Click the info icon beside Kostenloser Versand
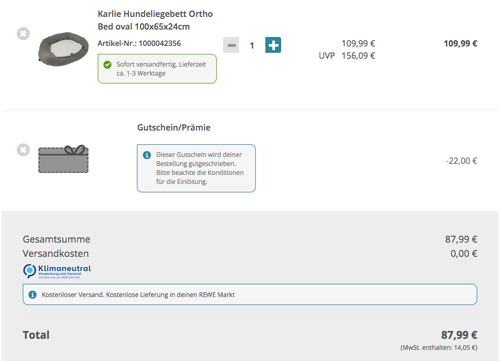500x361 pixels. pyautogui.click(x=32, y=294)
